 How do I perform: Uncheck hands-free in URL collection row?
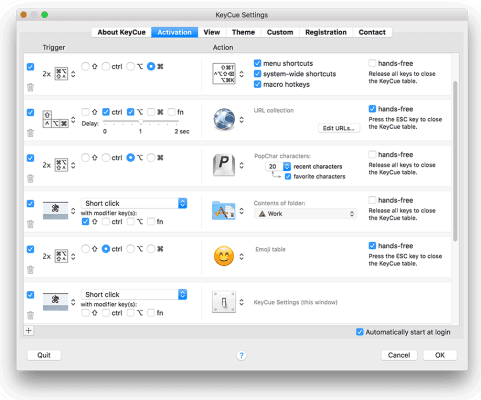372,109
